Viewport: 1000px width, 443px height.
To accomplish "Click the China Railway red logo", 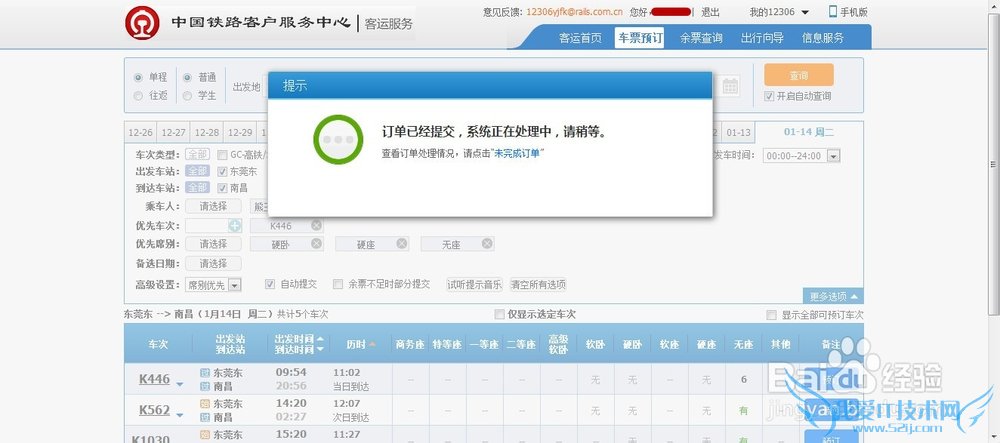I will click(x=142, y=23).
